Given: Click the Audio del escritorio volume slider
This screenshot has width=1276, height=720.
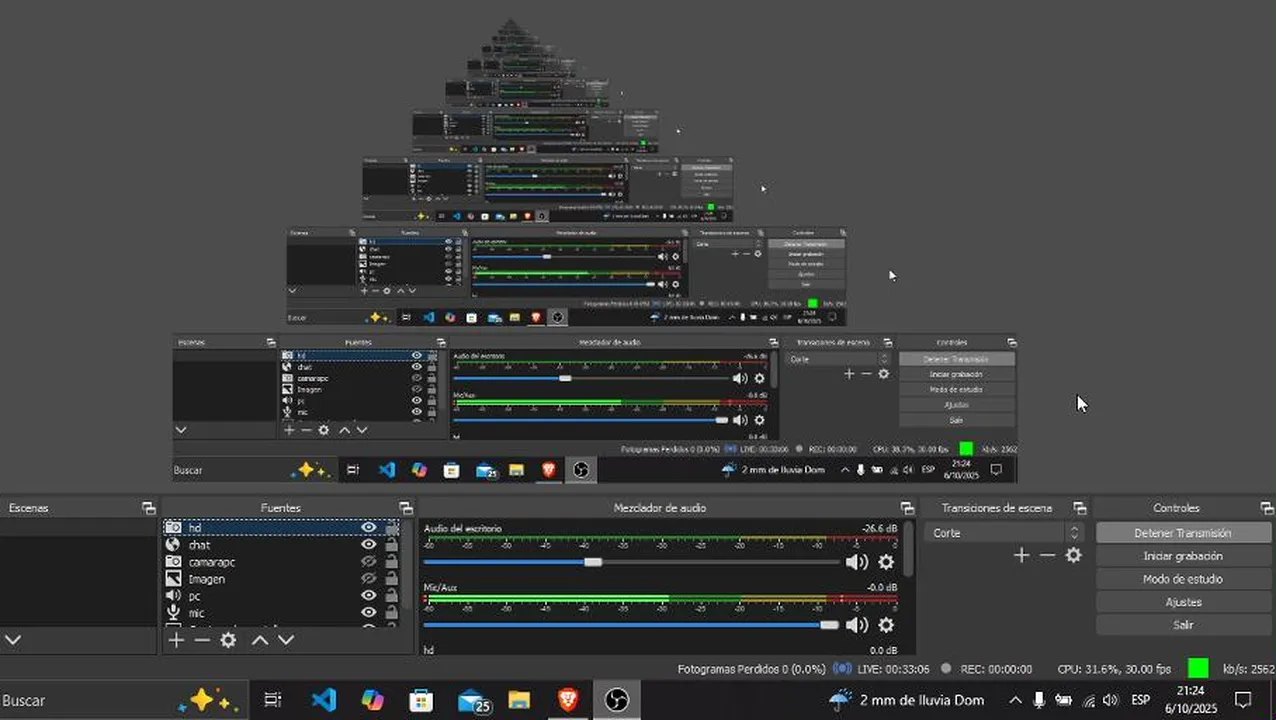Looking at the screenshot, I should 632,562.
